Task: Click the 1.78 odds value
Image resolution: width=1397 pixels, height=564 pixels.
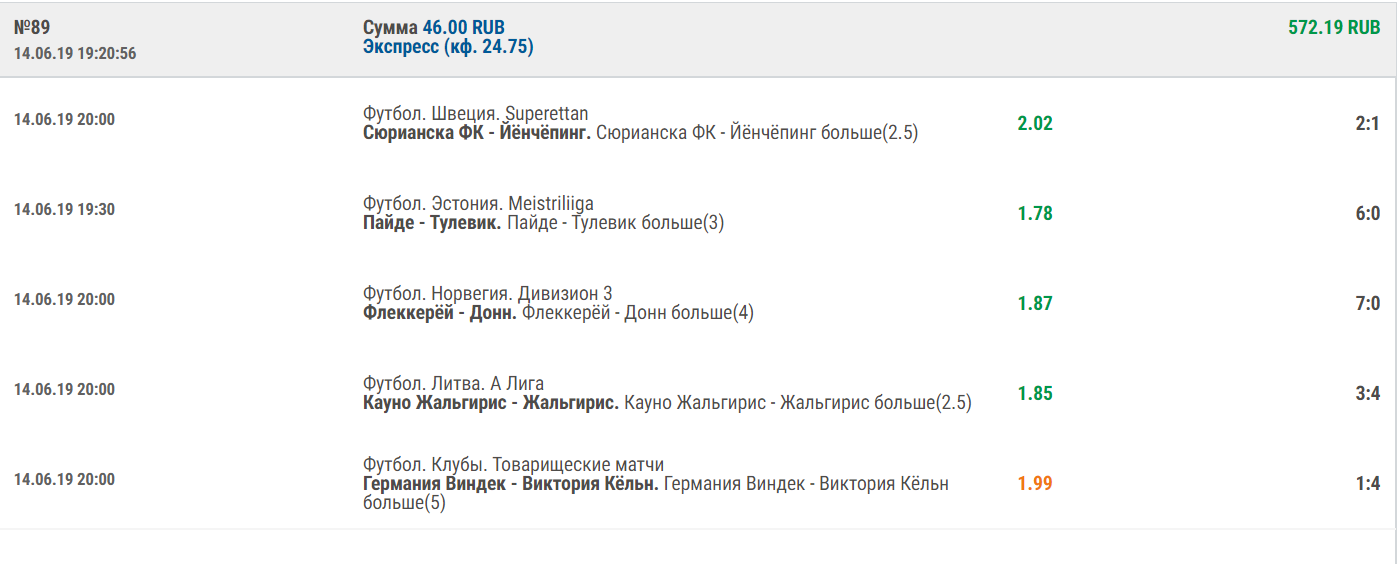Action: [1035, 213]
